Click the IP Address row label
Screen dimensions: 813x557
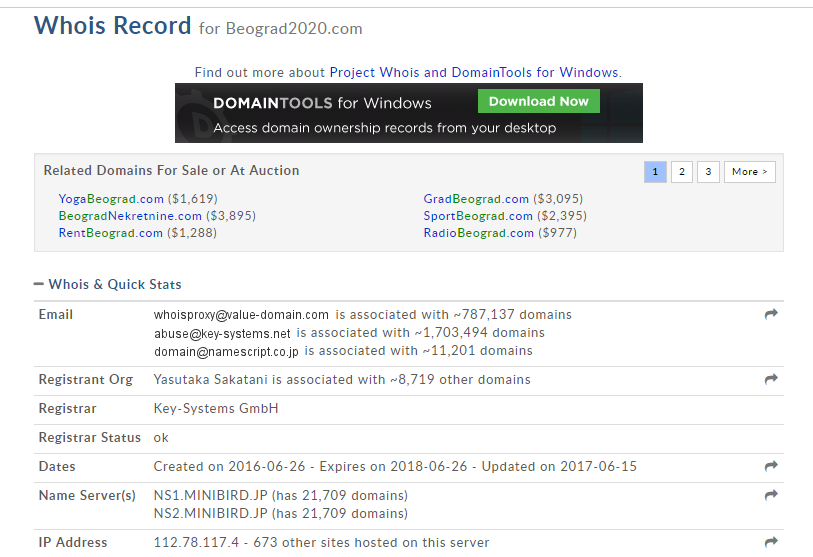tap(73, 542)
